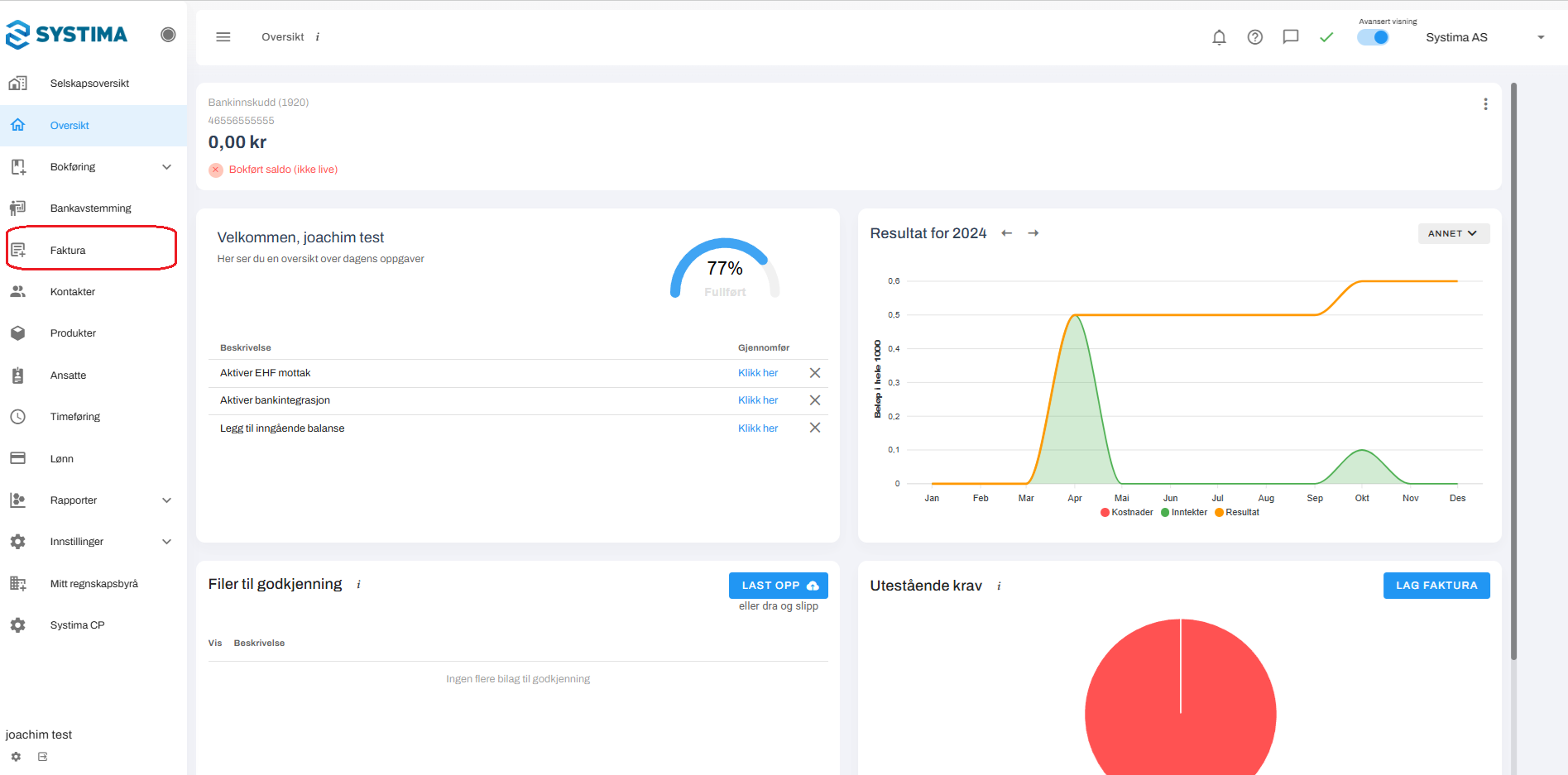Click the logout icon at sidebar bottom
Screen dimensions: 1568x775
43,757
